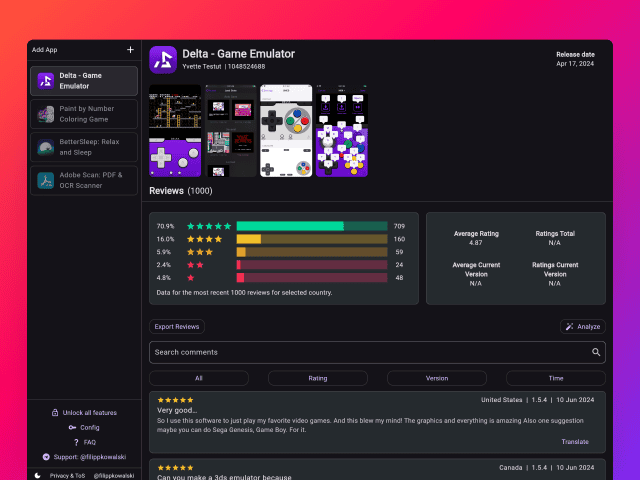Select Delta - Game Emulator in the app list
640x480 pixels.
tap(84, 80)
